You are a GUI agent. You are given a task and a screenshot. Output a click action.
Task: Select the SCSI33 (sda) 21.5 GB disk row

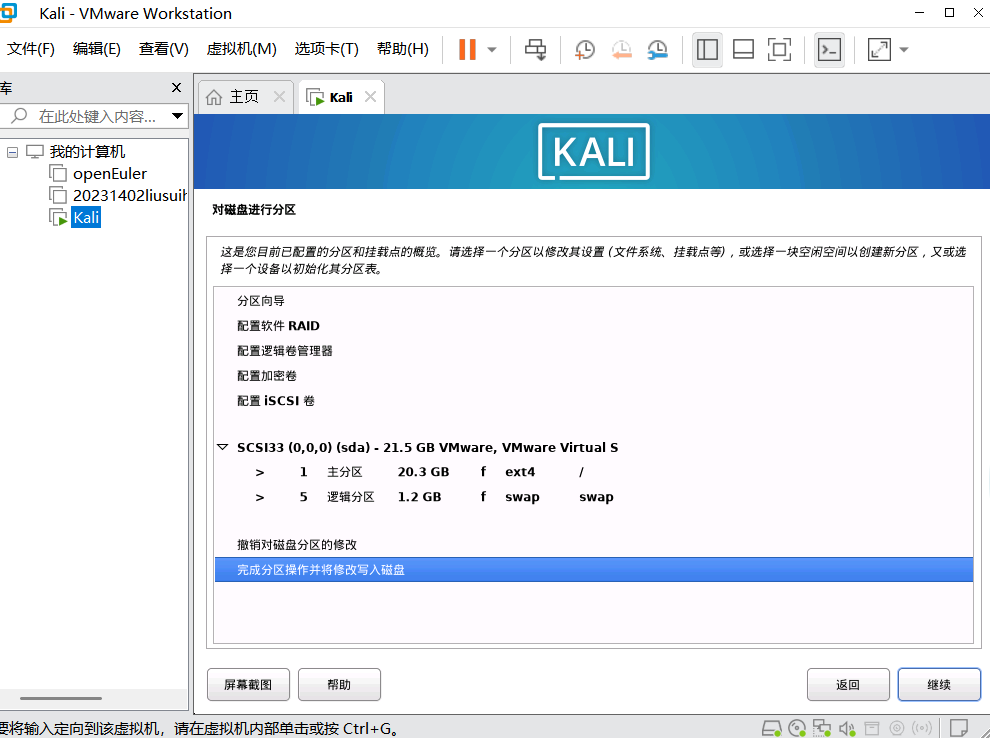point(427,448)
